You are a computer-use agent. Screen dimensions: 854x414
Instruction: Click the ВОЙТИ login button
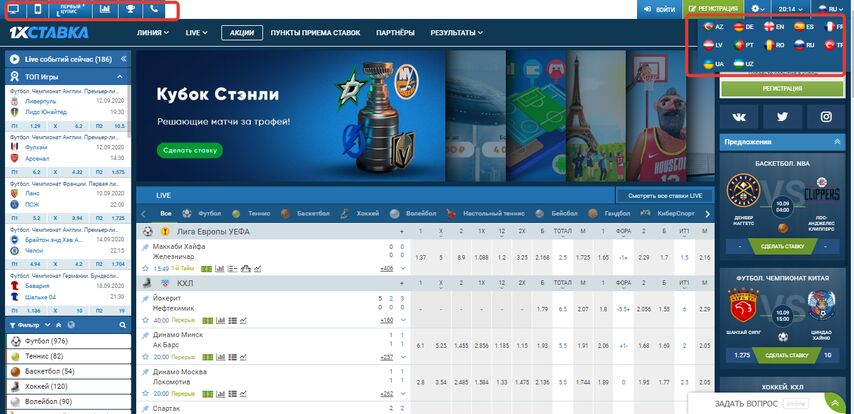point(660,9)
